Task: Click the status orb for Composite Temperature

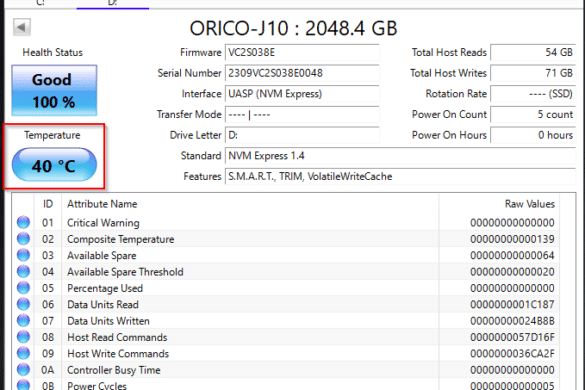Action: (x=23, y=238)
